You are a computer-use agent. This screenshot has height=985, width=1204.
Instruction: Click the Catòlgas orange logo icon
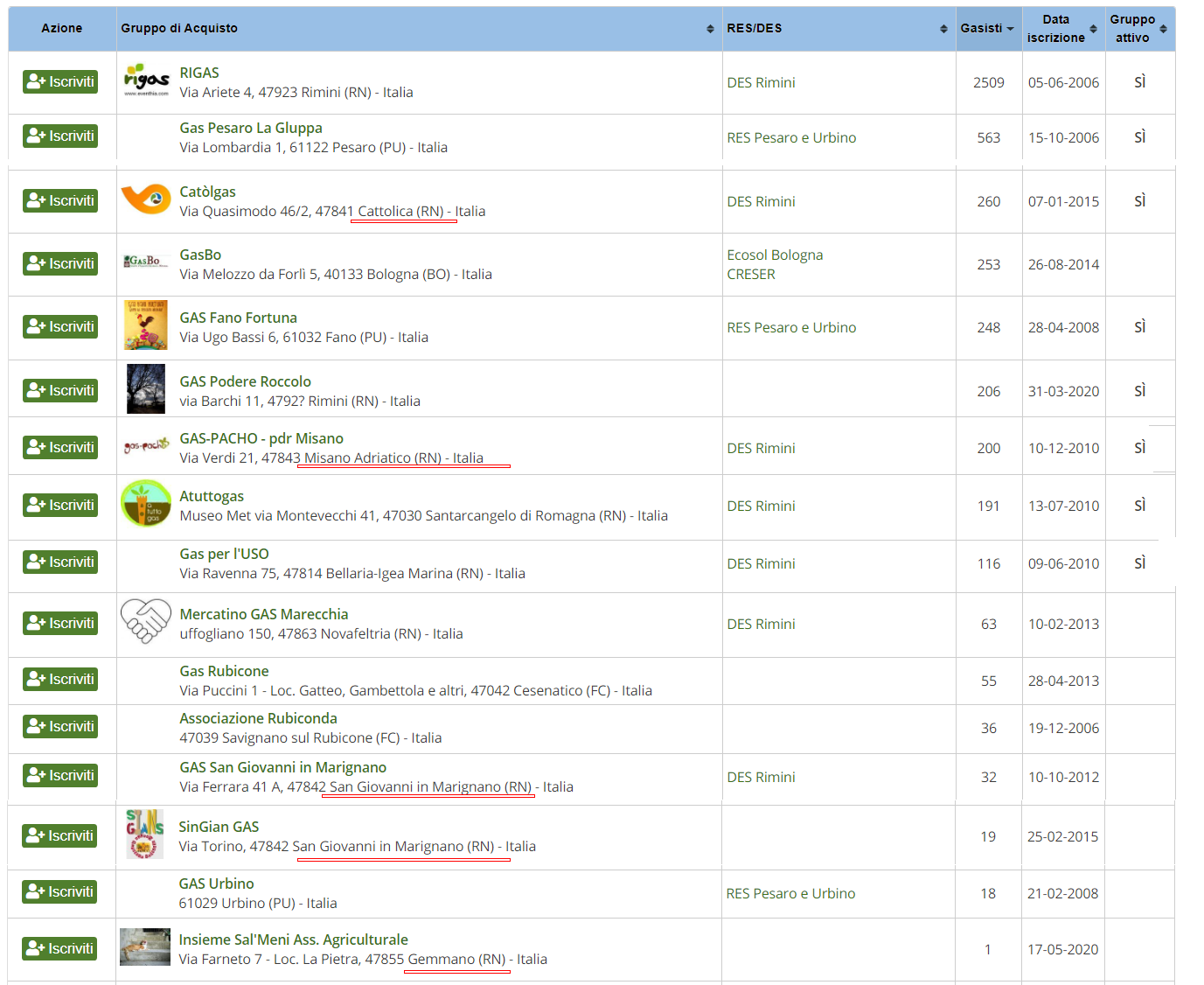146,199
